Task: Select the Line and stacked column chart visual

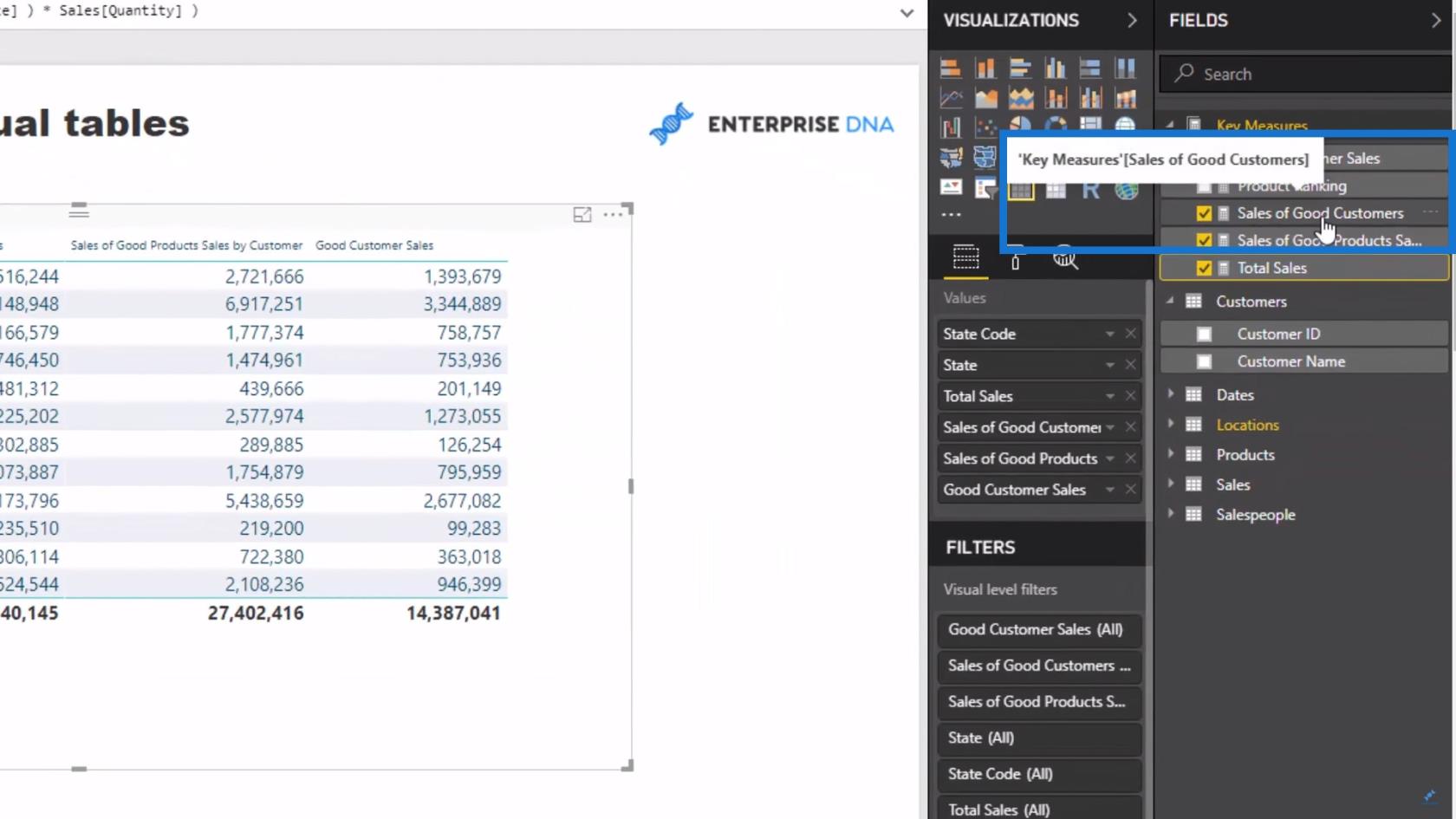Action: 1055,99
